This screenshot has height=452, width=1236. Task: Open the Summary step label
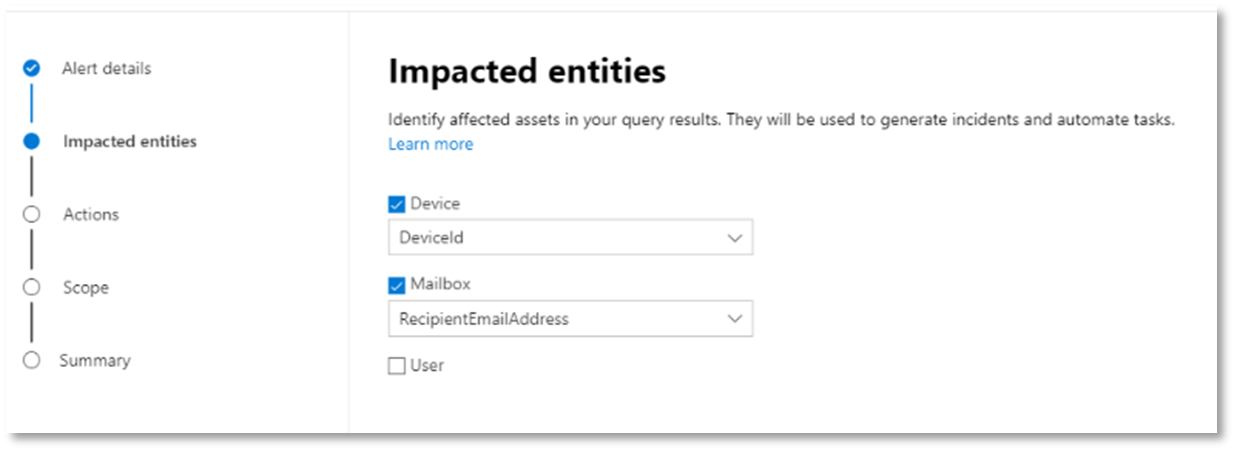coord(95,360)
